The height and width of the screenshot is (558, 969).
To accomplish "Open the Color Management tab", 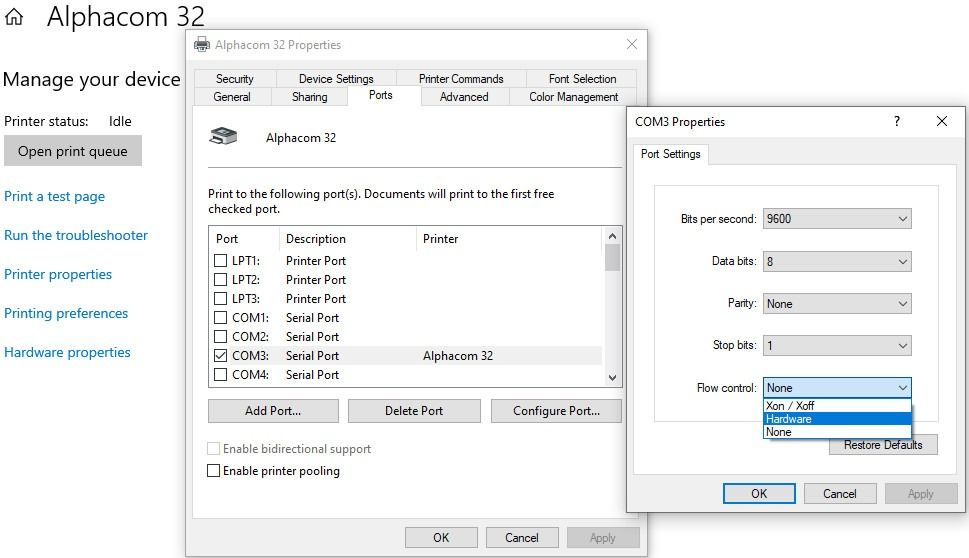I will click(573, 96).
